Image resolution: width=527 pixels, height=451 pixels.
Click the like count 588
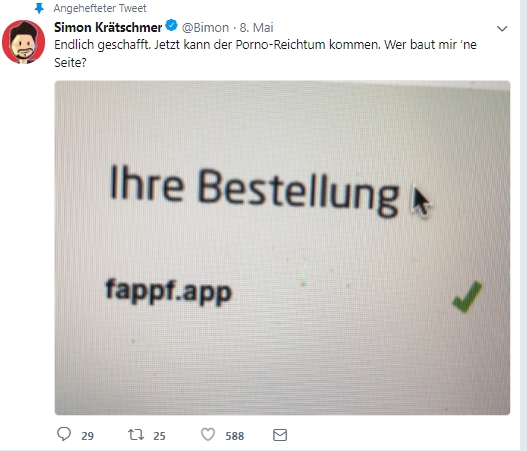point(235,436)
